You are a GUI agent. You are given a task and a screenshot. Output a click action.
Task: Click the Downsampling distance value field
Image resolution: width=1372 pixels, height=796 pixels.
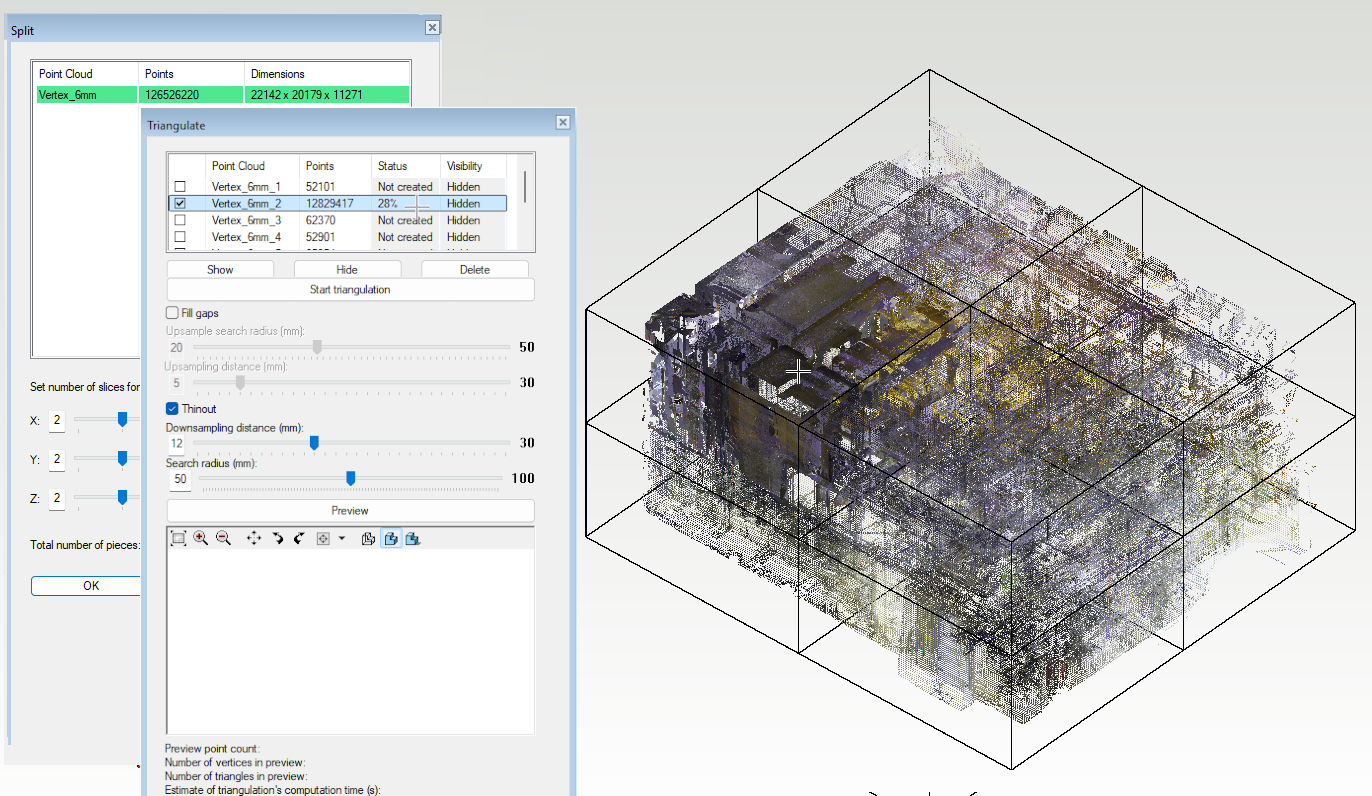coord(177,443)
